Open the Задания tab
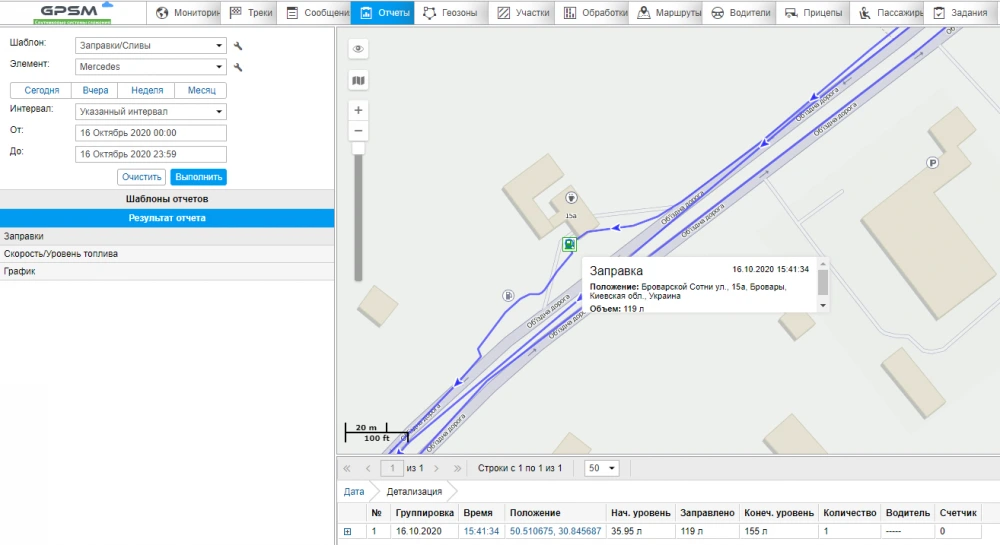The height and width of the screenshot is (546, 1000). [x=960, y=13]
